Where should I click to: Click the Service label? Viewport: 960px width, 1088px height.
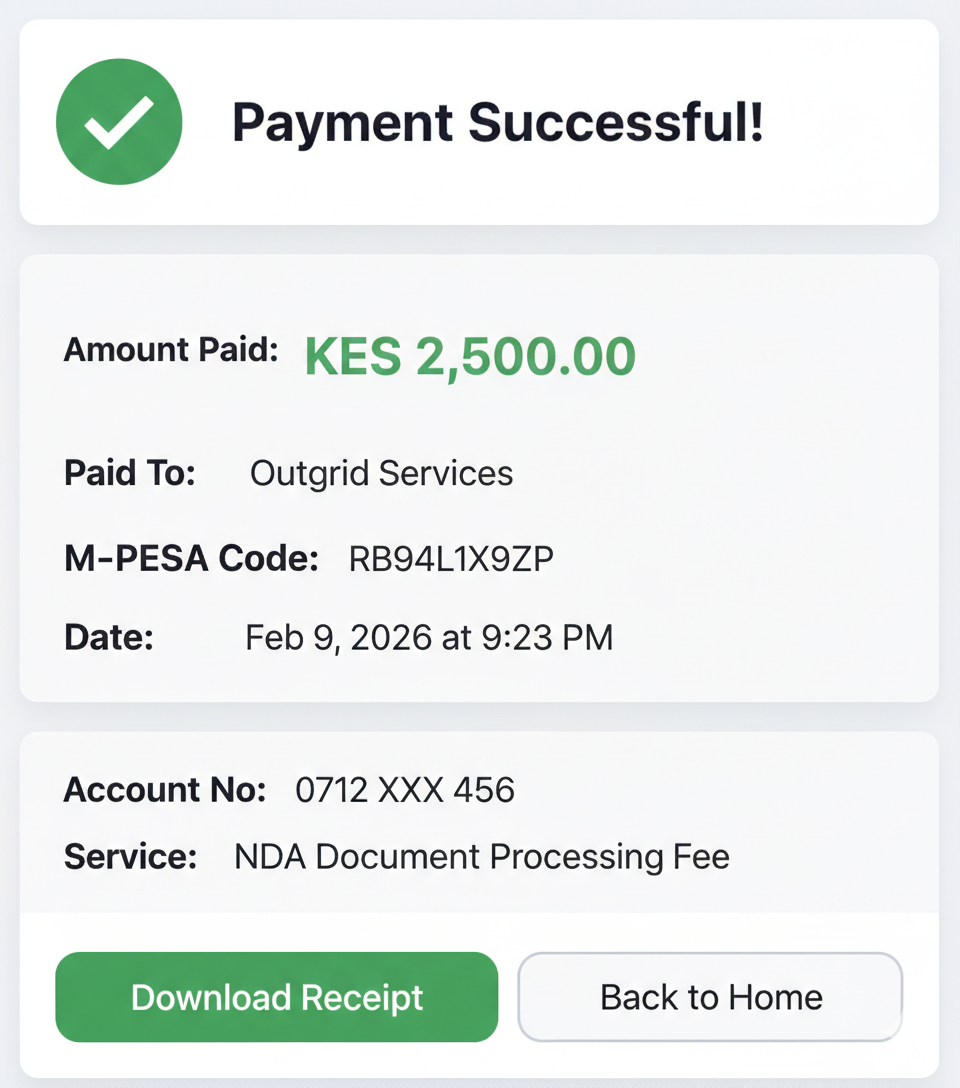(130, 856)
